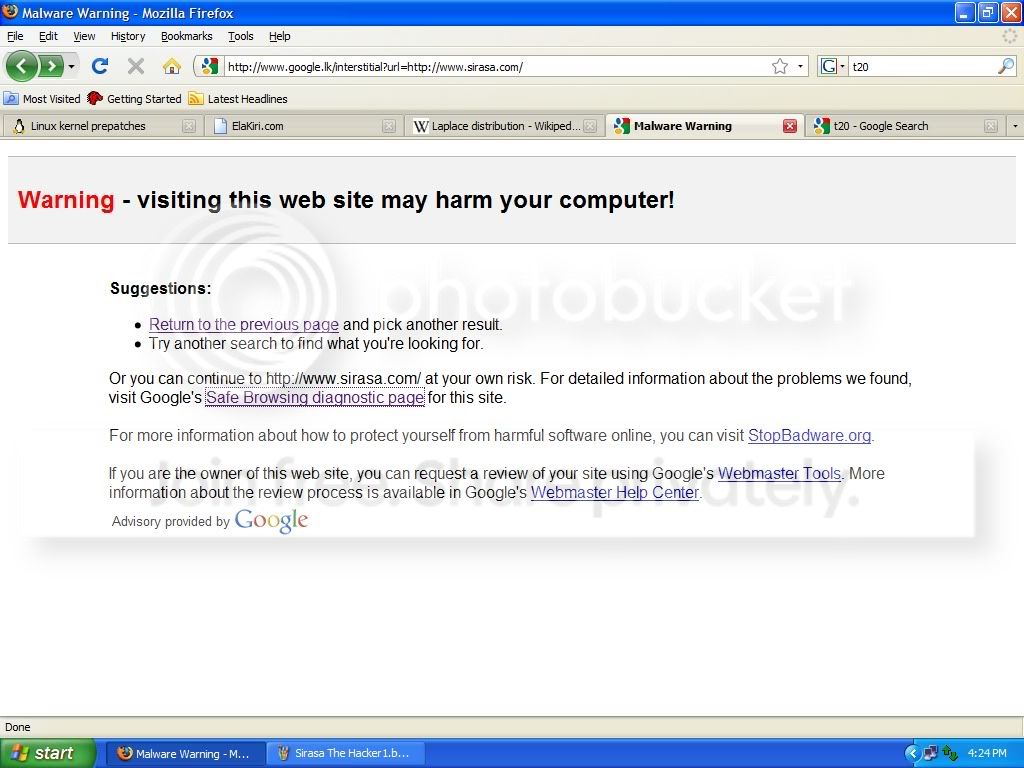Click the Done status bar text
The height and width of the screenshot is (768, 1024).
(18, 727)
